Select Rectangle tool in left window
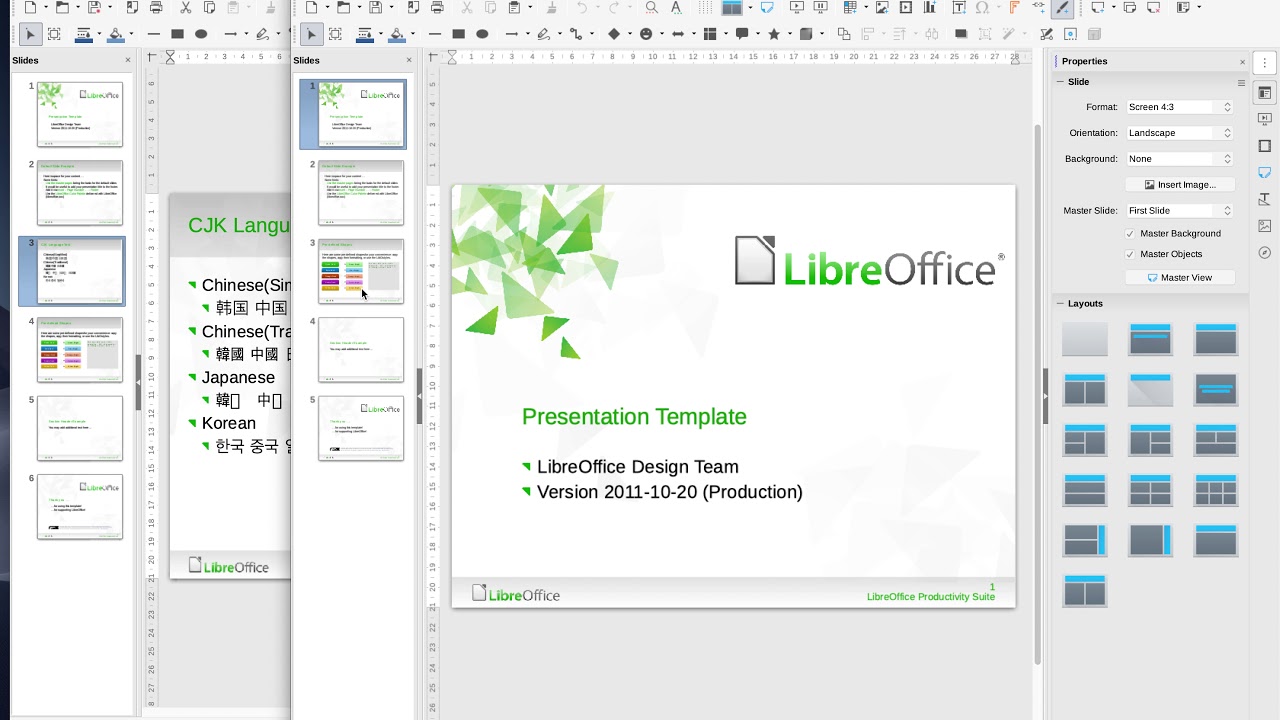This screenshot has height=720, width=1280. coord(177,34)
